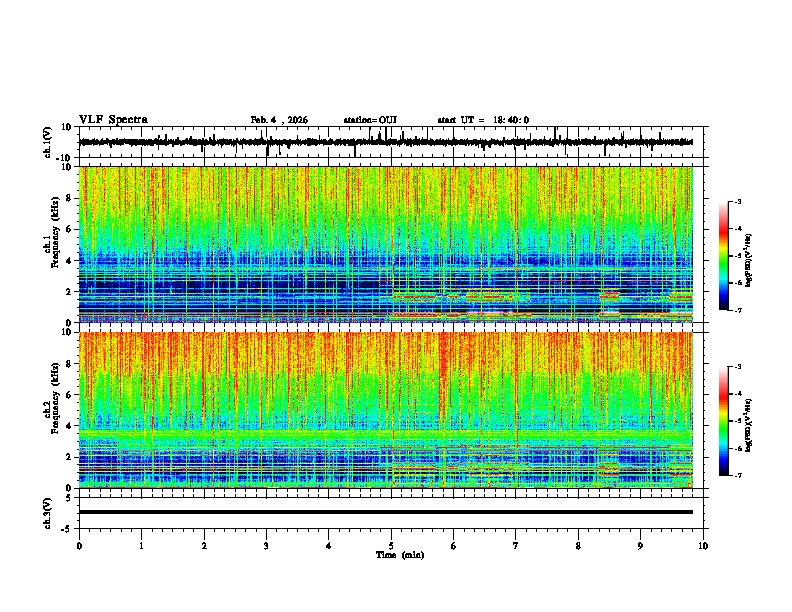Click the "6" kHz tick on ch.1 spectrogram axis

pyautogui.click(x=69, y=229)
